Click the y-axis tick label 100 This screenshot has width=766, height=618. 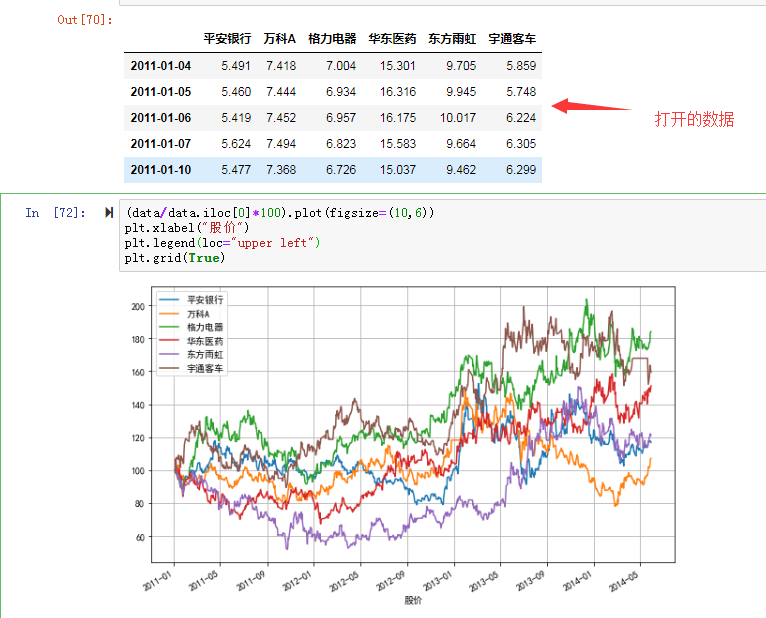(138, 470)
